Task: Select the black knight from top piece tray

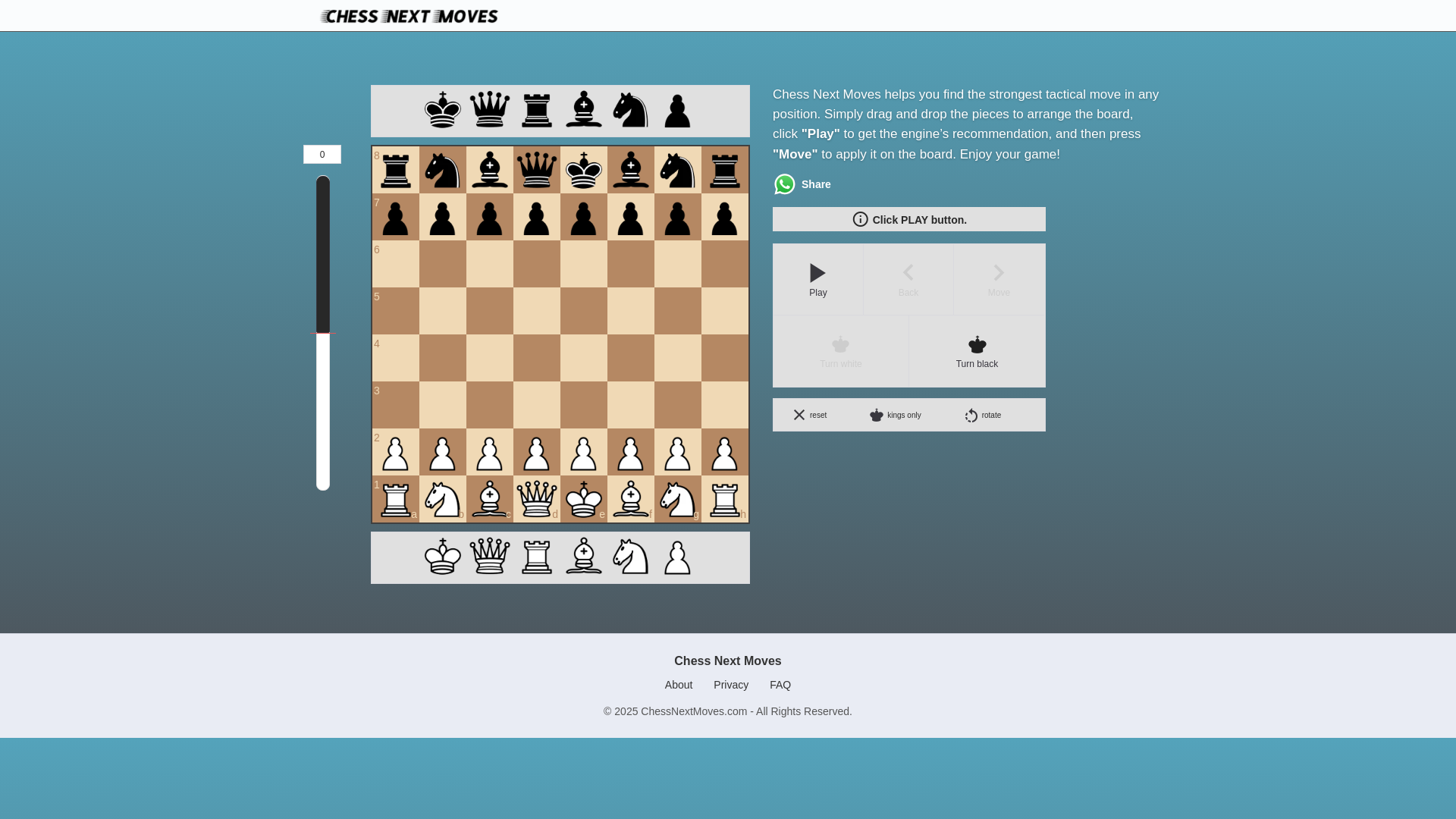Action: click(631, 110)
